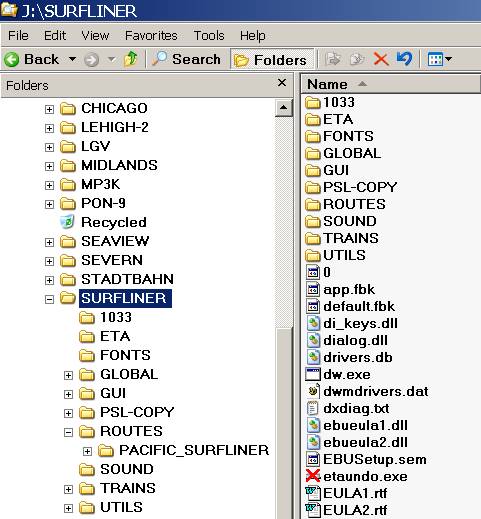Select the TRAINS folder in file list
The image size is (481, 519).
[342, 238]
